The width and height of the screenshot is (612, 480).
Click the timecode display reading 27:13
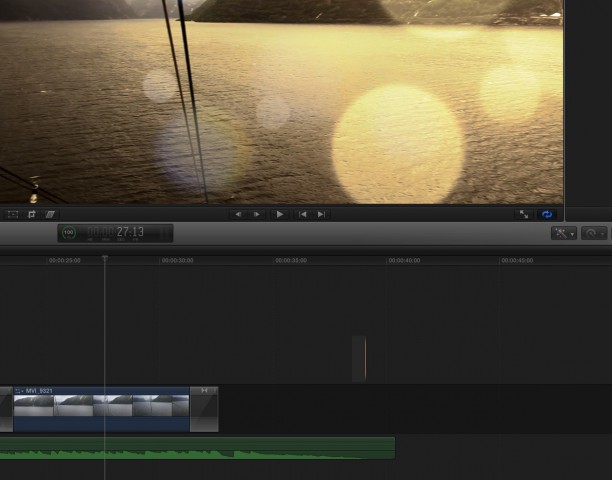click(x=129, y=232)
